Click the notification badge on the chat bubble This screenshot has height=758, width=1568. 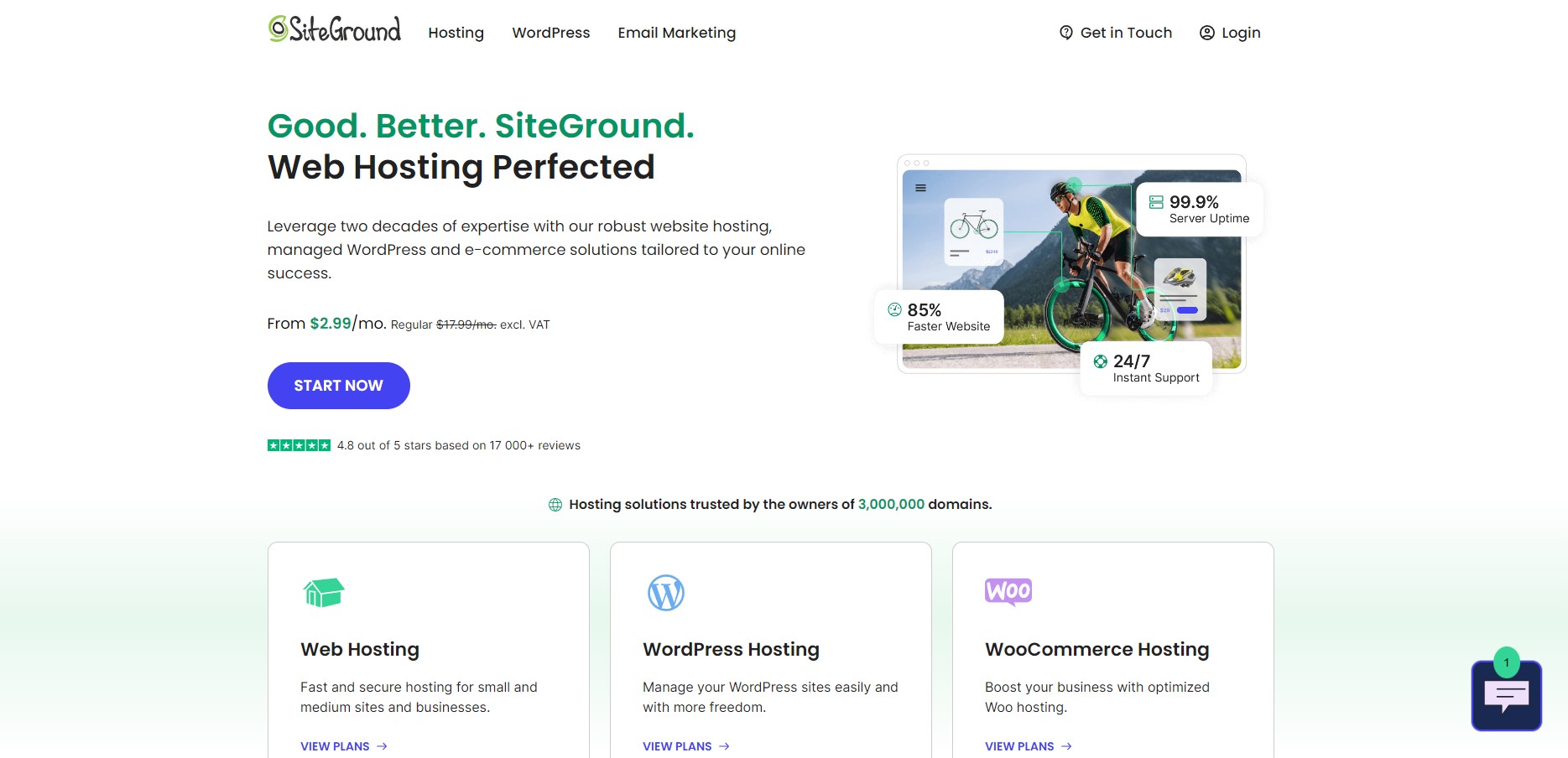(x=1508, y=662)
